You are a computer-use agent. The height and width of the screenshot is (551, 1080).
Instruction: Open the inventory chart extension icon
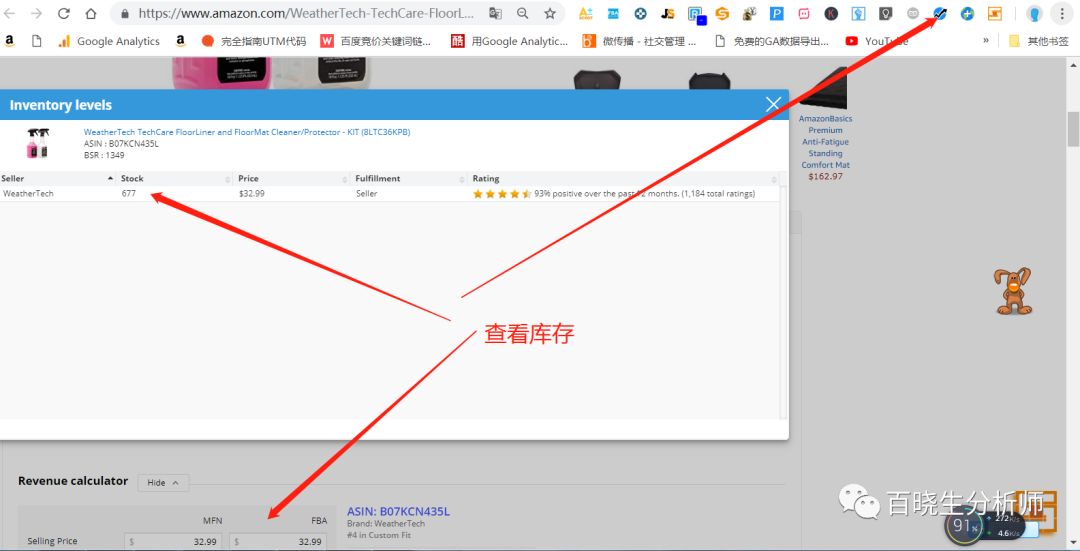[940, 13]
